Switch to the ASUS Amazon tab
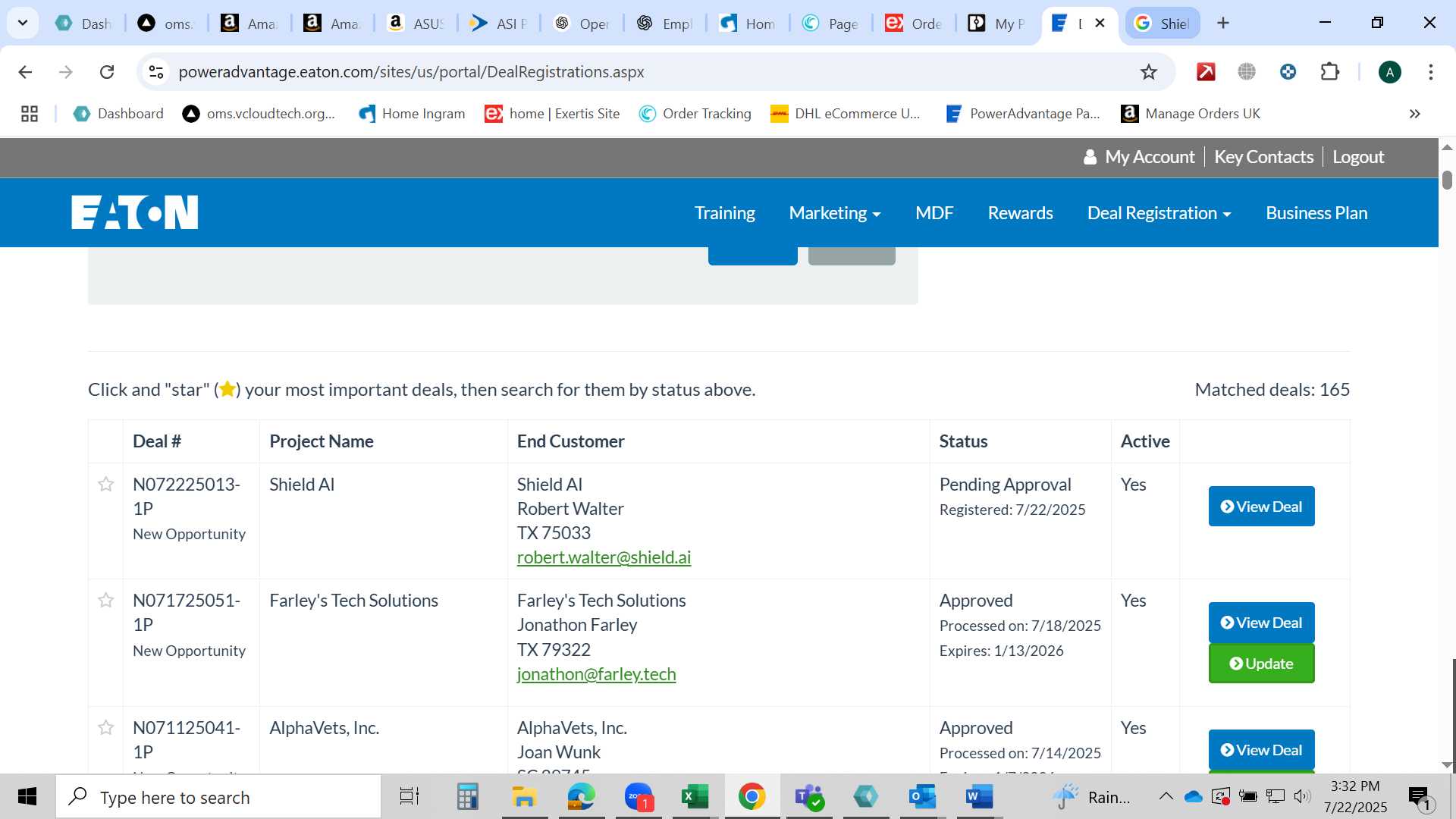The width and height of the screenshot is (1456, 819). pyautogui.click(x=415, y=24)
